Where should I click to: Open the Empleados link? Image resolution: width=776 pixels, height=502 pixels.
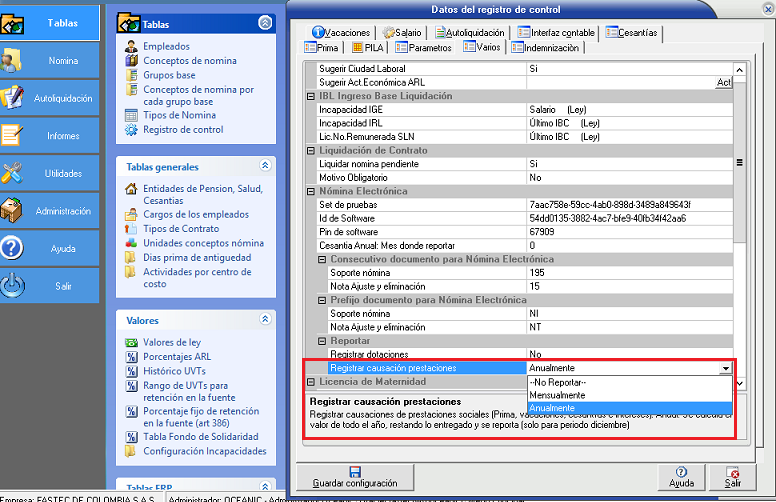[x=166, y=47]
